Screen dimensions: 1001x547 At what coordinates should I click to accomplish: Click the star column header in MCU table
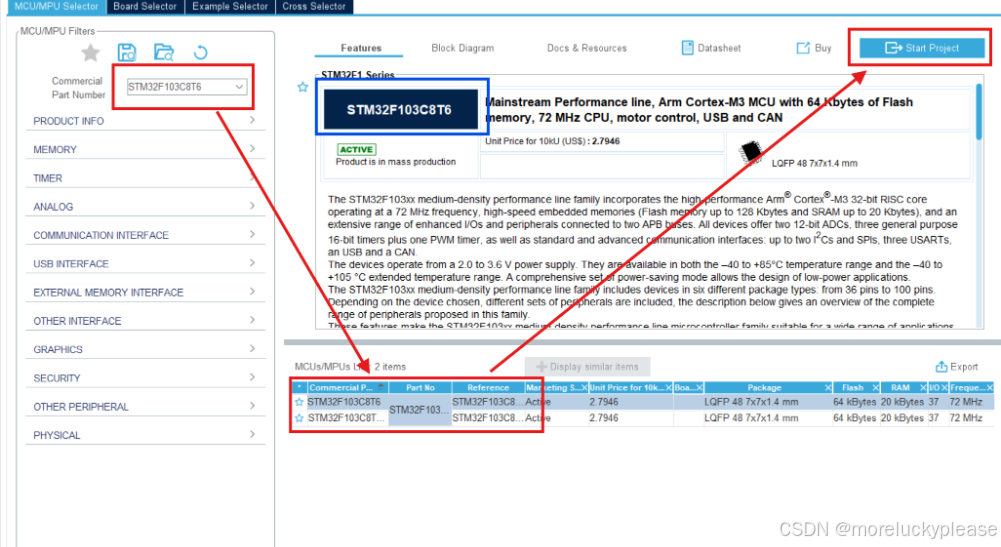pos(299,387)
